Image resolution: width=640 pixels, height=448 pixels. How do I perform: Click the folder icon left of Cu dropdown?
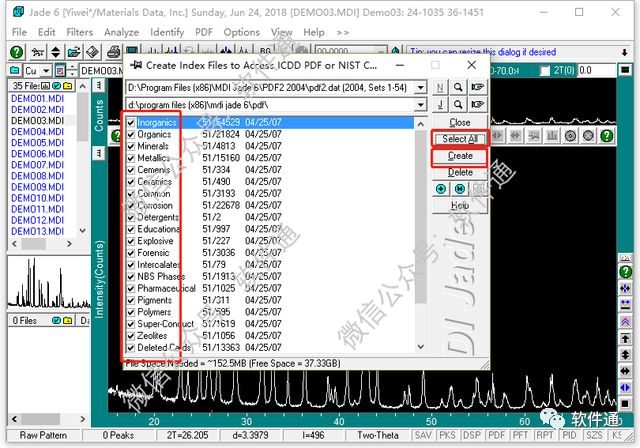pos(15,70)
